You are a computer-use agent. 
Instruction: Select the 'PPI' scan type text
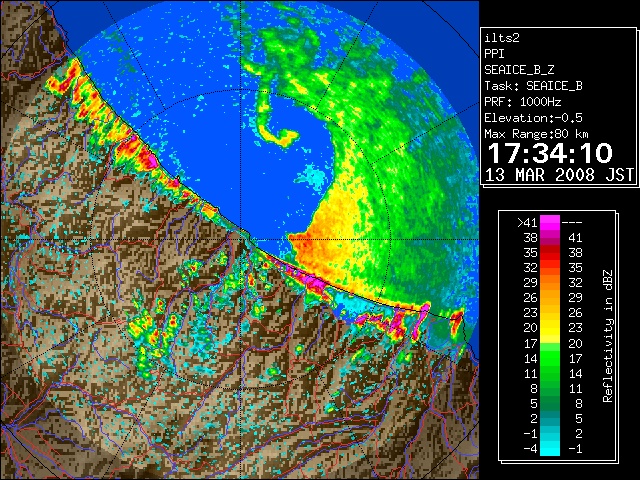494,54
